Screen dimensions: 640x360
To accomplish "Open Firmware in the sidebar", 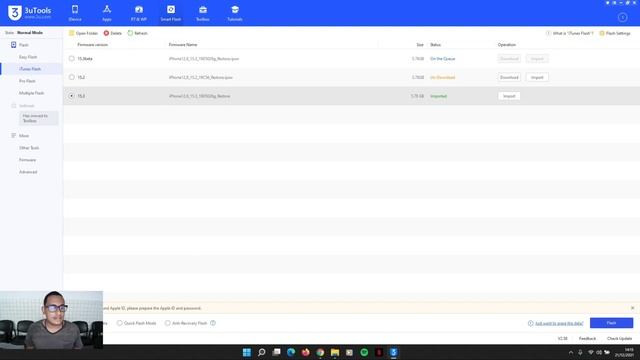I will [x=27, y=160].
